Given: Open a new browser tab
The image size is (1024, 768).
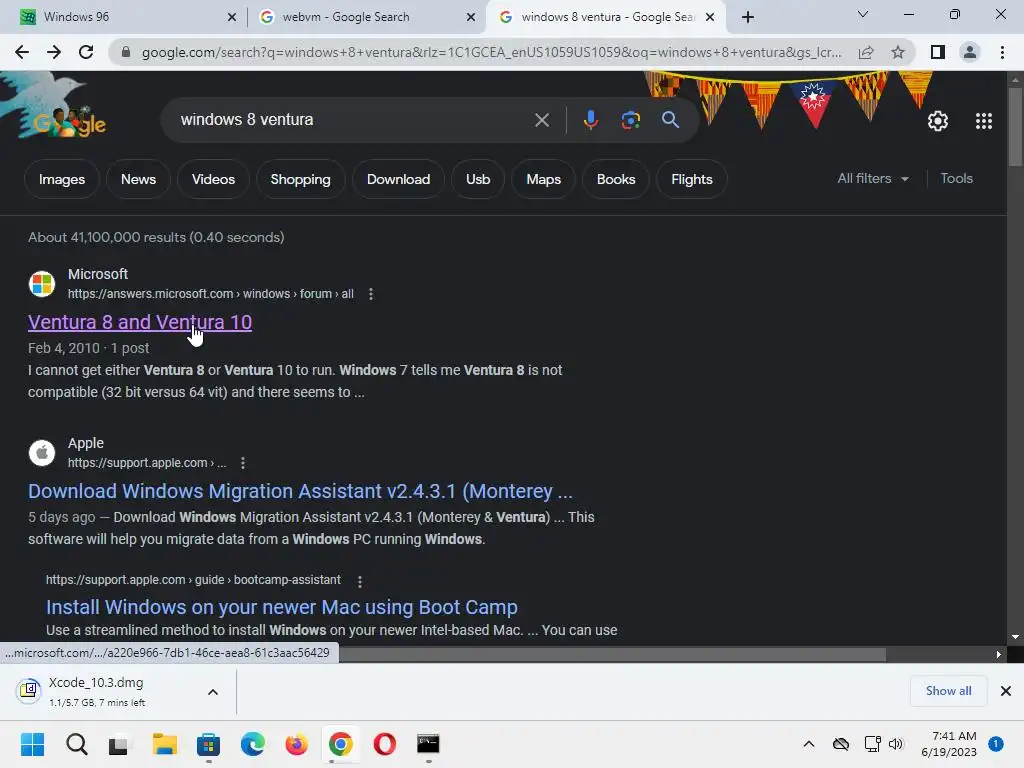Looking at the screenshot, I should click(x=748, y=17).
